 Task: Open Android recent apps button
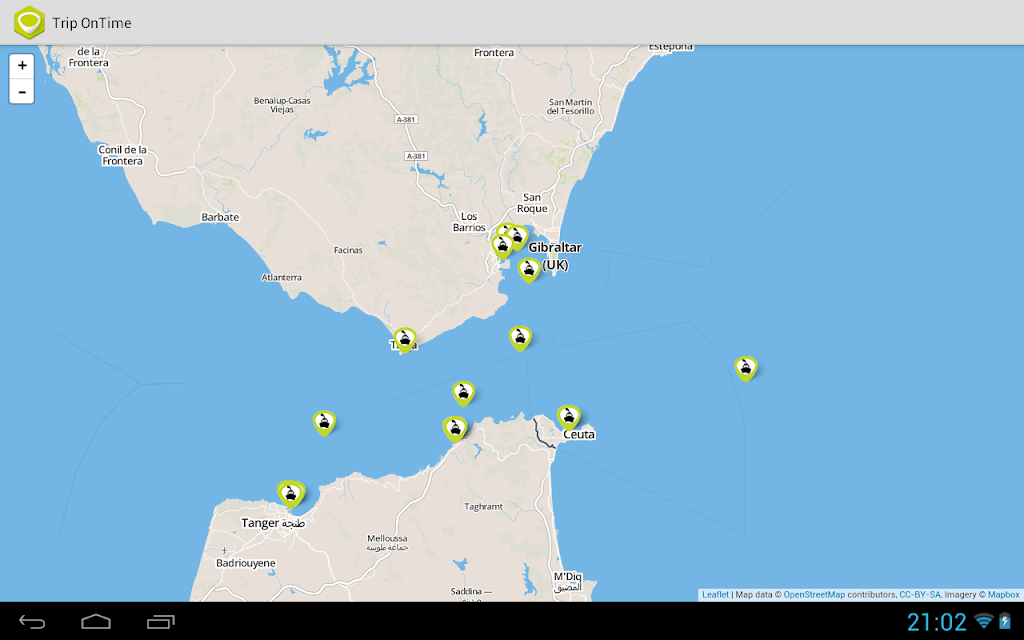161,622
